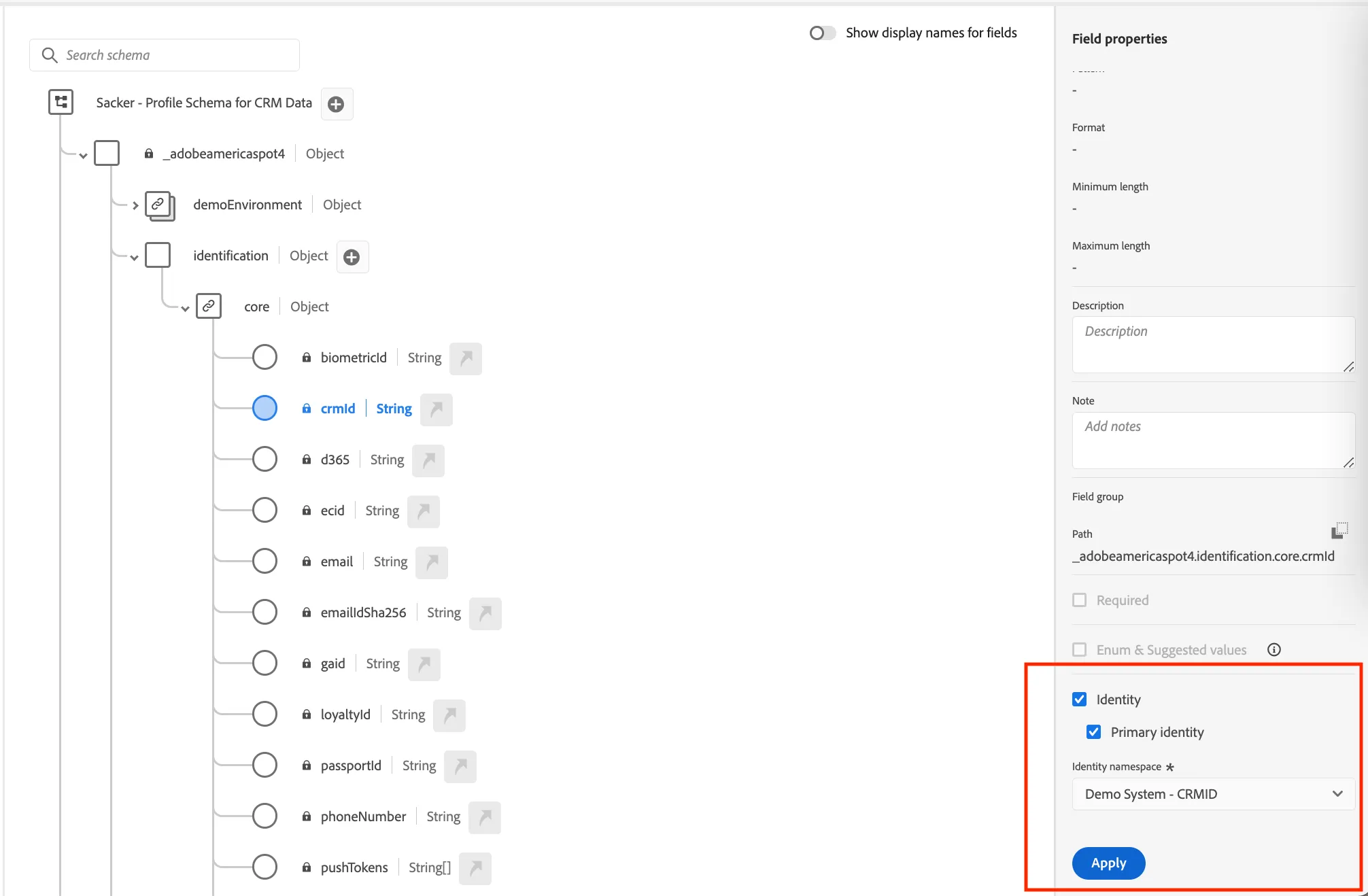Image resolution: width=1368 pixels, height=896 pixels.
Task: Select the emailIdSha256 field name
Action: [x=363, y=613]
